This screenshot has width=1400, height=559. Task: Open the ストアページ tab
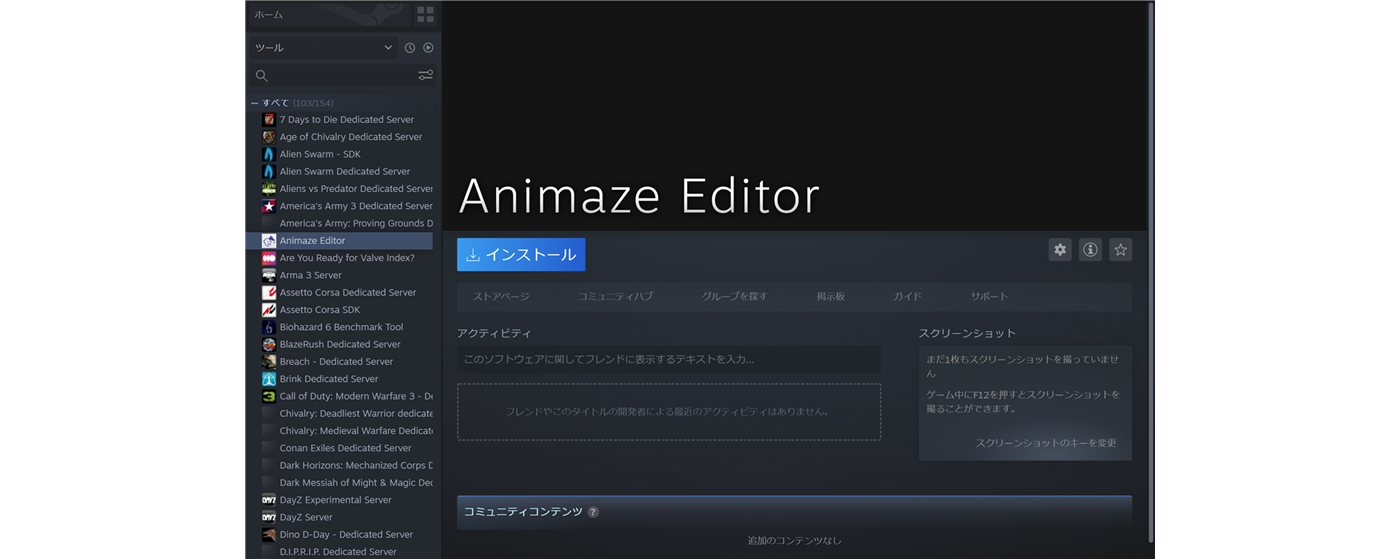point(501,297)
